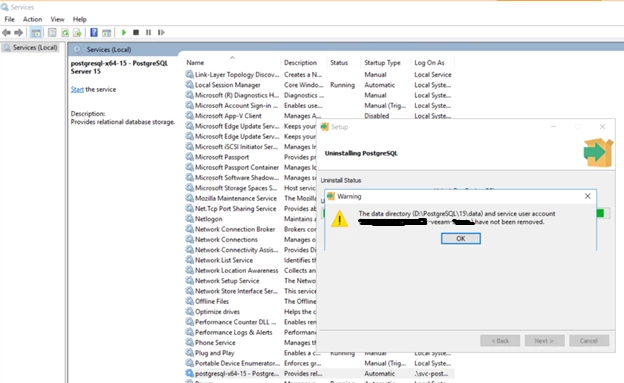The height and width of the screenshot is (383, 624).
Task: Select the Network List Service row
Action: pyautogui.click(x=251, y=260)
